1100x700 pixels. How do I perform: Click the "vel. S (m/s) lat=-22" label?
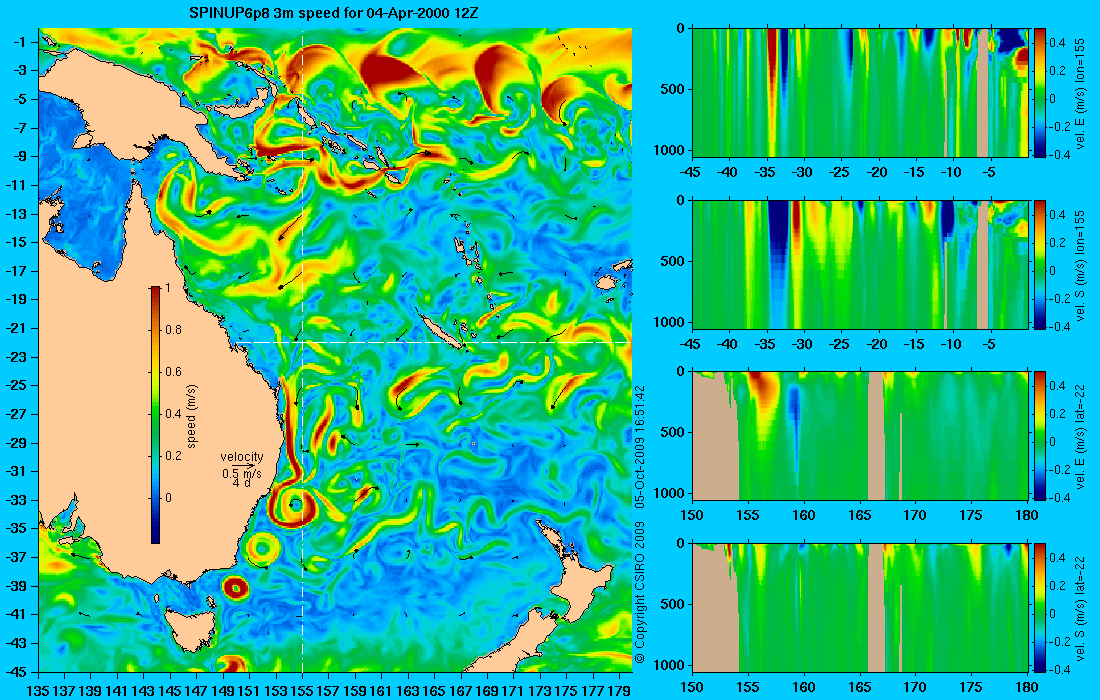1080,608
